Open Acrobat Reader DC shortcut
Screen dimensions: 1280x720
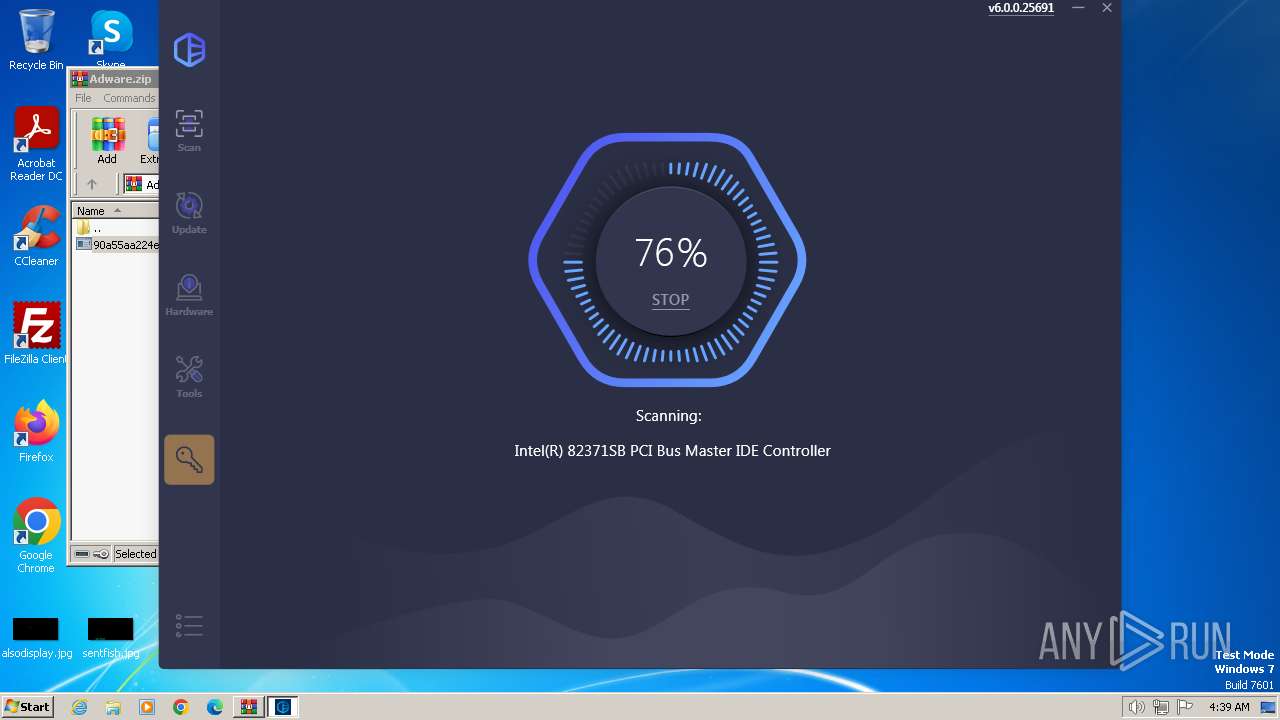pyautogui.click(x=36, y=144)
